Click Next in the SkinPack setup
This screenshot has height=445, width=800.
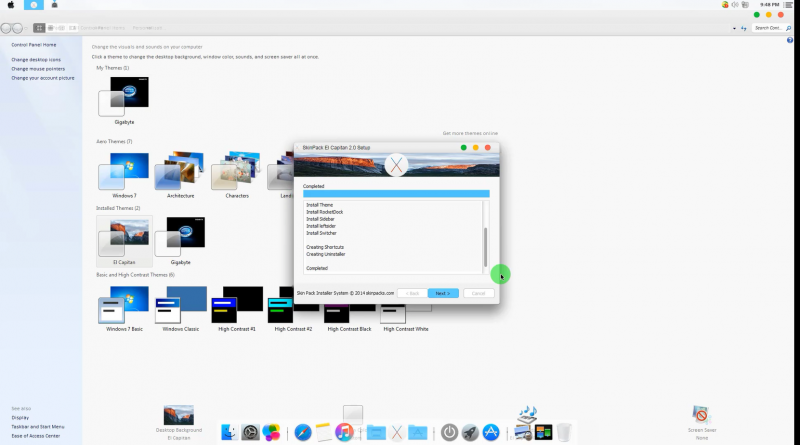443,293
